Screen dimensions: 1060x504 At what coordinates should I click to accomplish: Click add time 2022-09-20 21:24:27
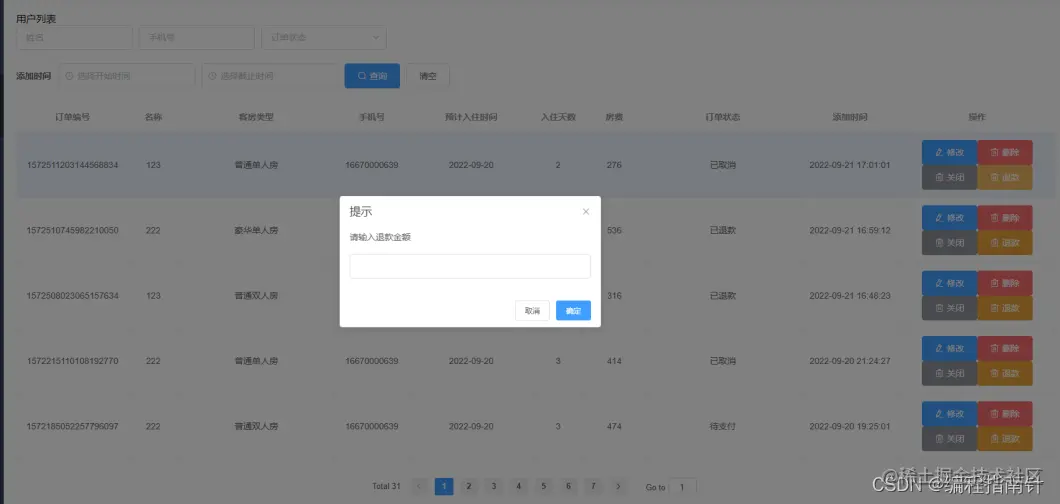[850, 361]
